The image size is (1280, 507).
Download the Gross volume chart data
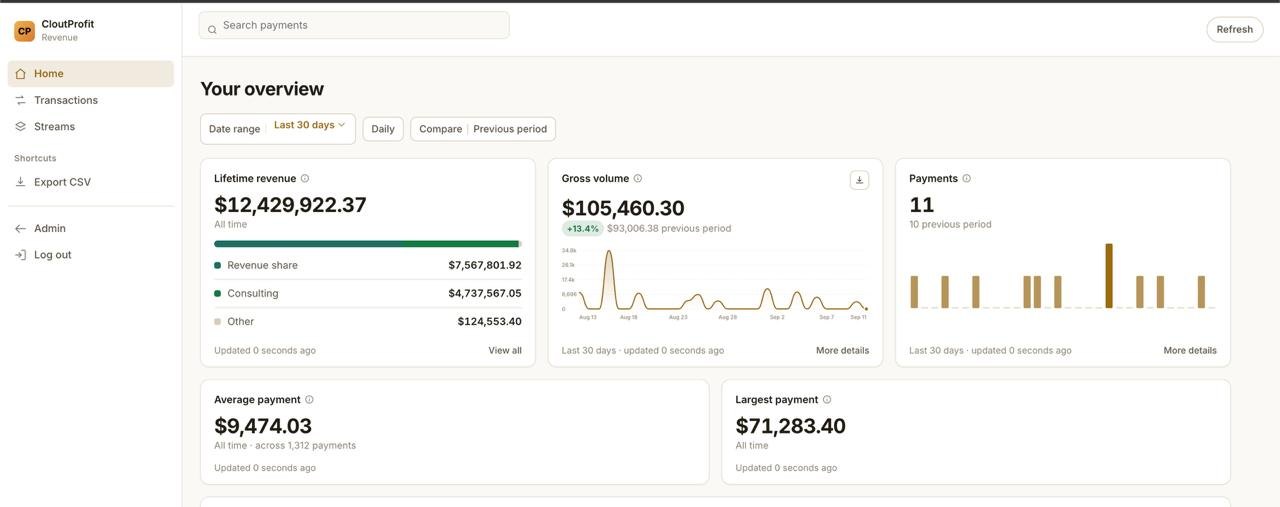pyautogui.click(x=859, y=180)
